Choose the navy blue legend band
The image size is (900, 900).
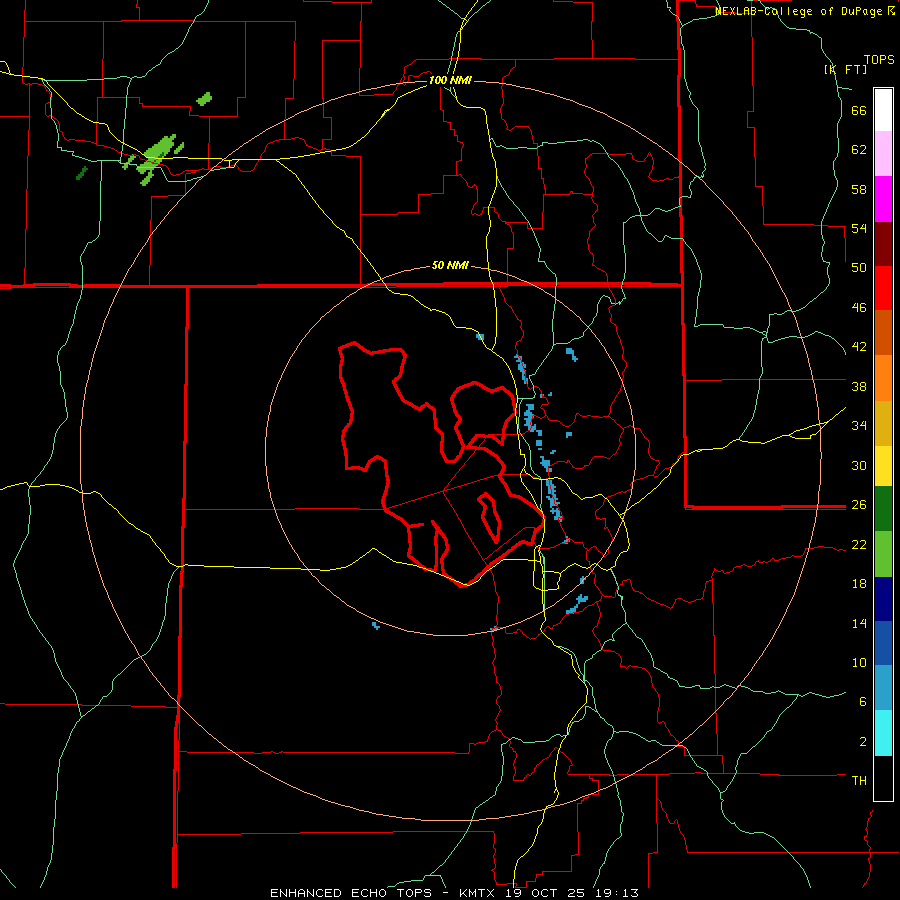(883, 599)
